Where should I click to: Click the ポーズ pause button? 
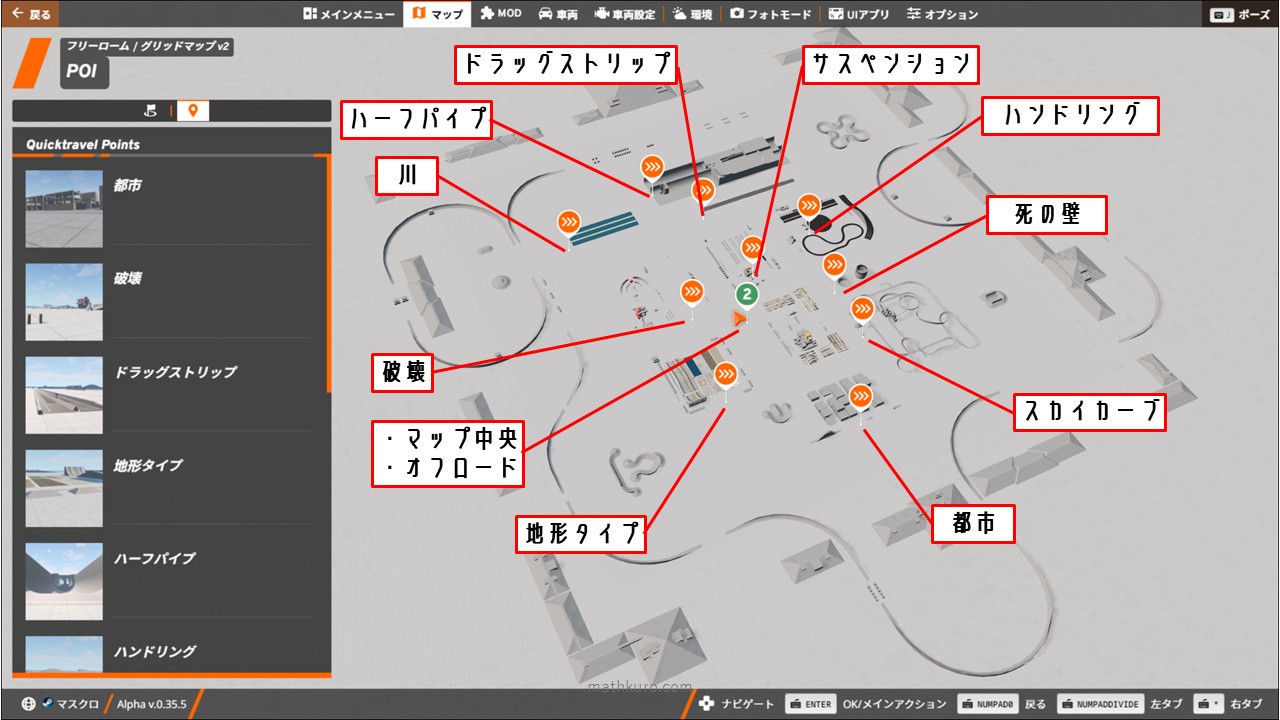(1241, 15)
